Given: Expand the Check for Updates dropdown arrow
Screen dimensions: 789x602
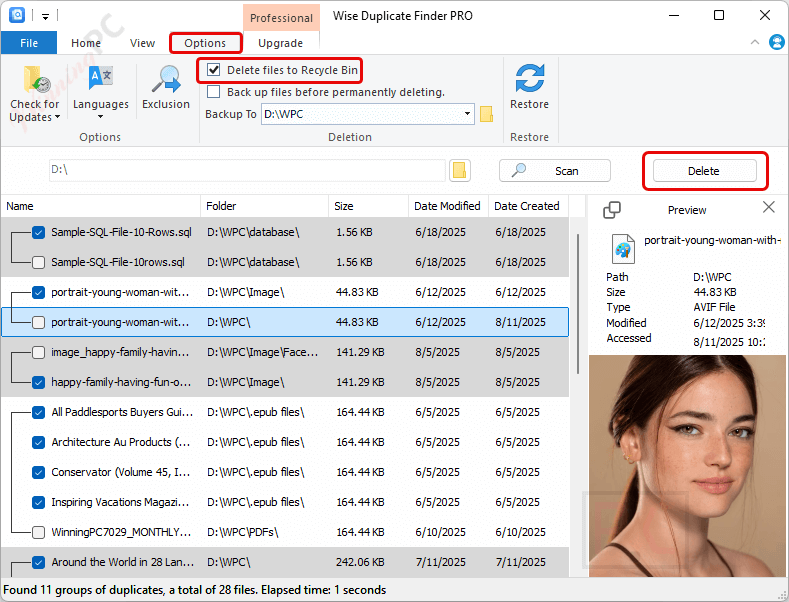Looking at the screenshot, I should tap(57, 117).
